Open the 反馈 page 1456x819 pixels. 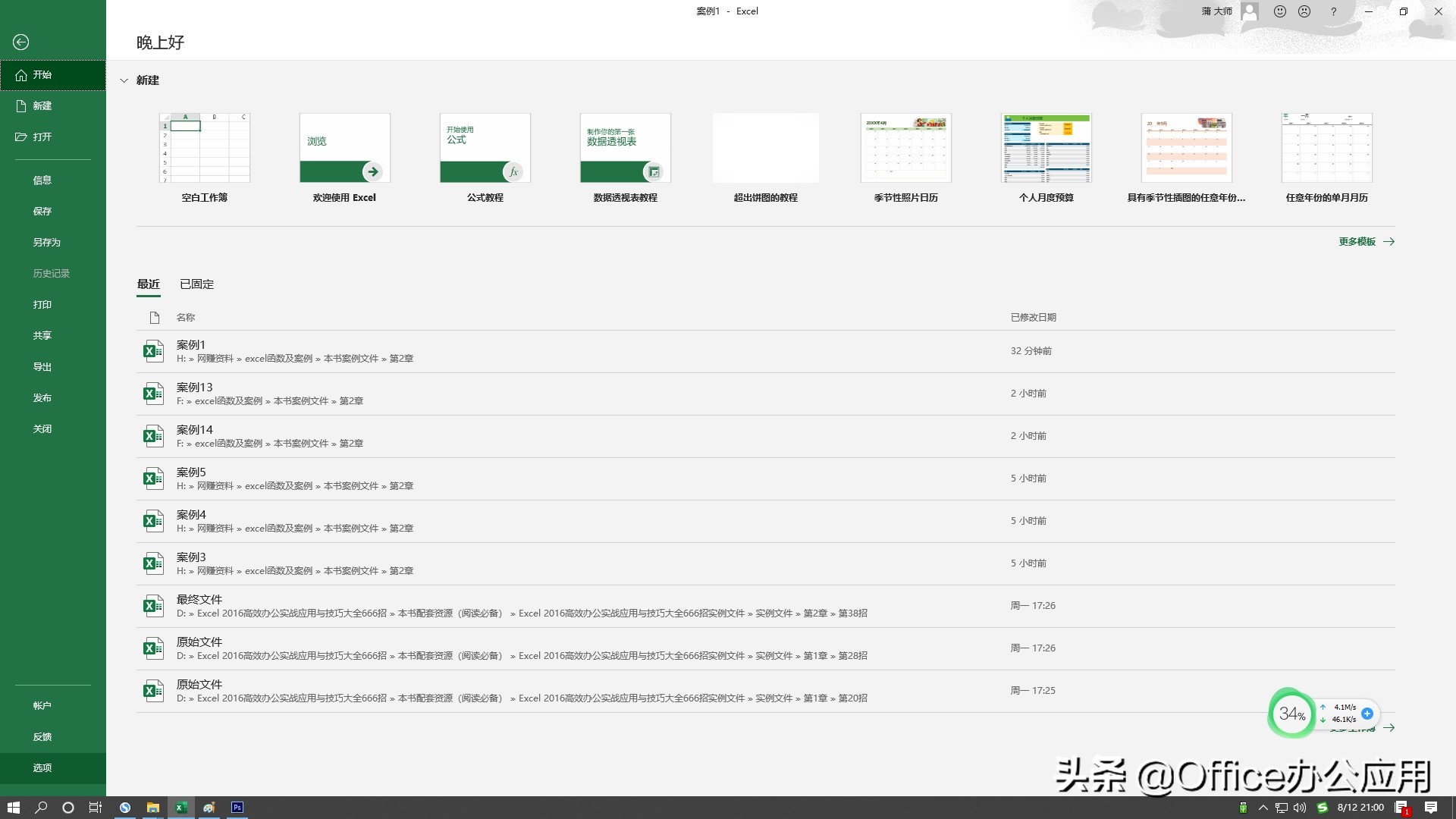[x=53, y=737]
